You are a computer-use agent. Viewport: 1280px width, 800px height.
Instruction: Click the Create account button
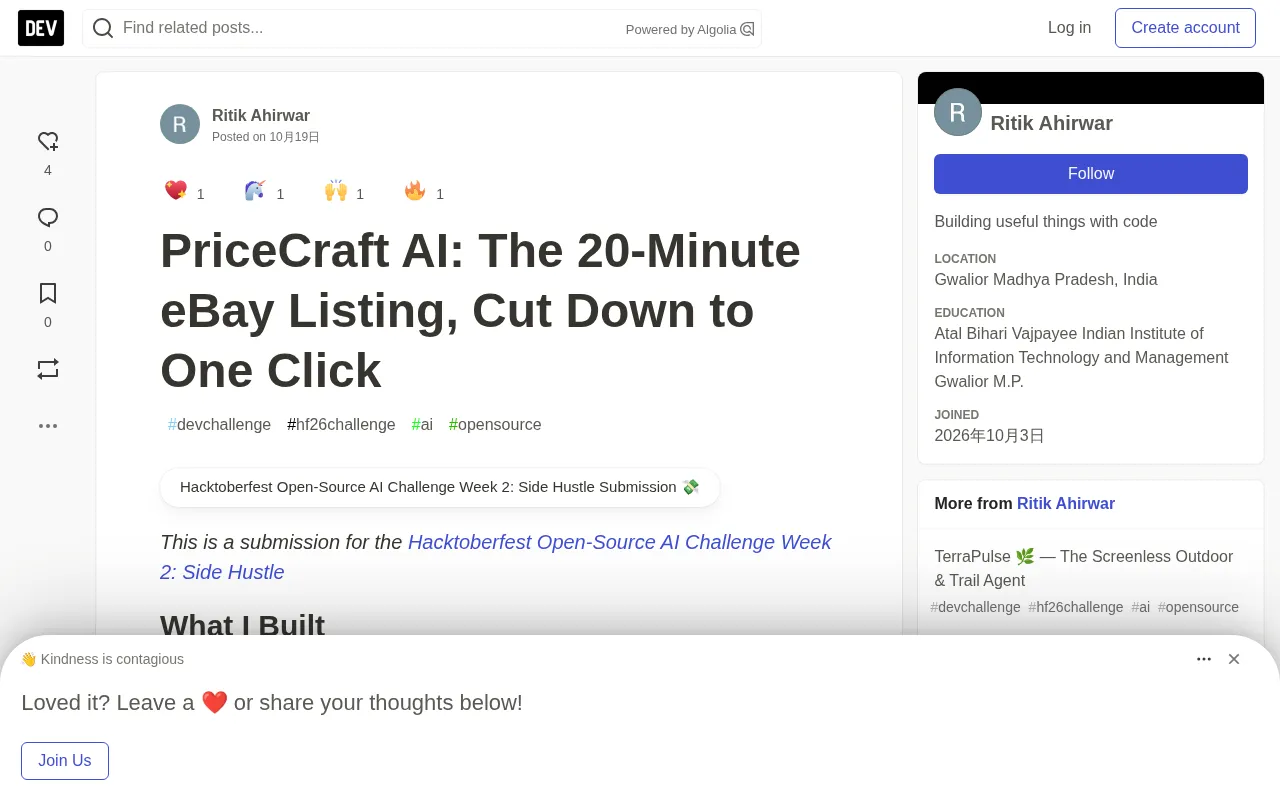pyautogui.click(x=1185, y=28)
